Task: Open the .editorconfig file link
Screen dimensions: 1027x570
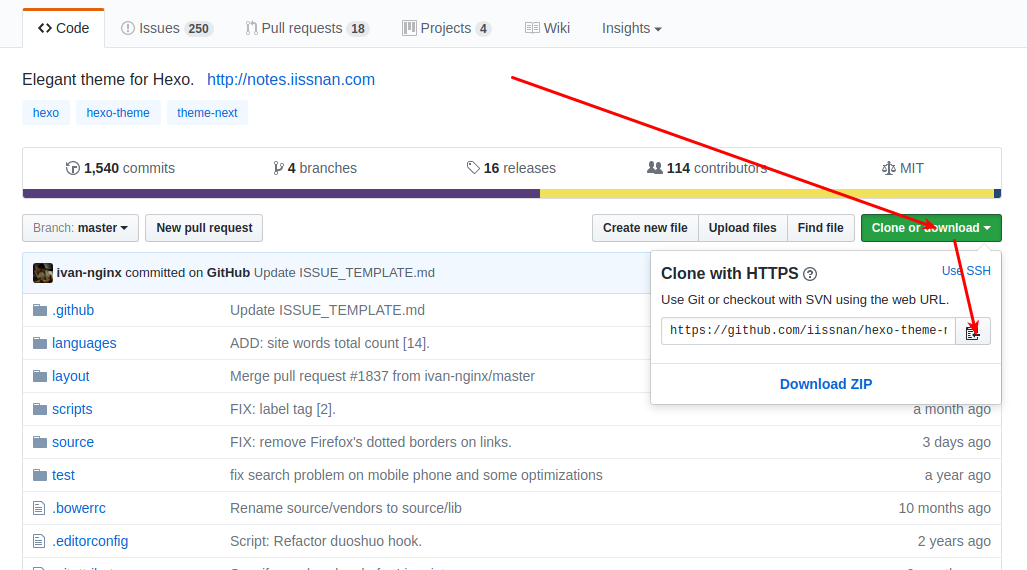Action: click(x=90, y=541)
